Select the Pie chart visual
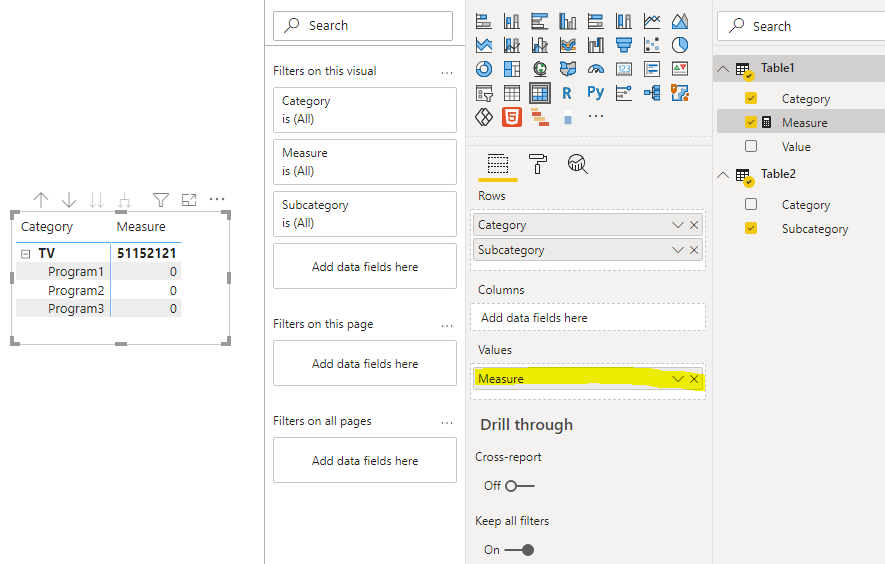Viewport: 885px width, 564px height. click(680, 45)
